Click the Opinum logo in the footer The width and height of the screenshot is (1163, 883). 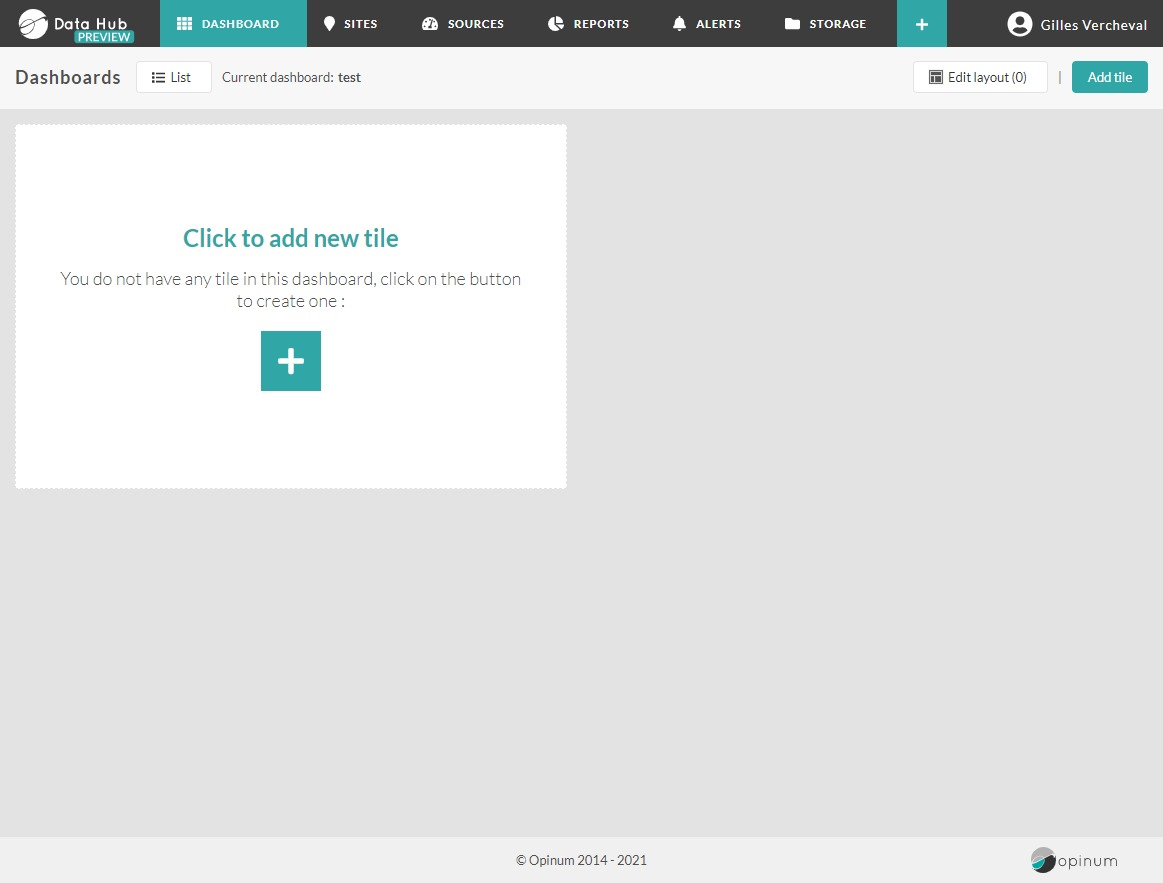pos(1074,860)
